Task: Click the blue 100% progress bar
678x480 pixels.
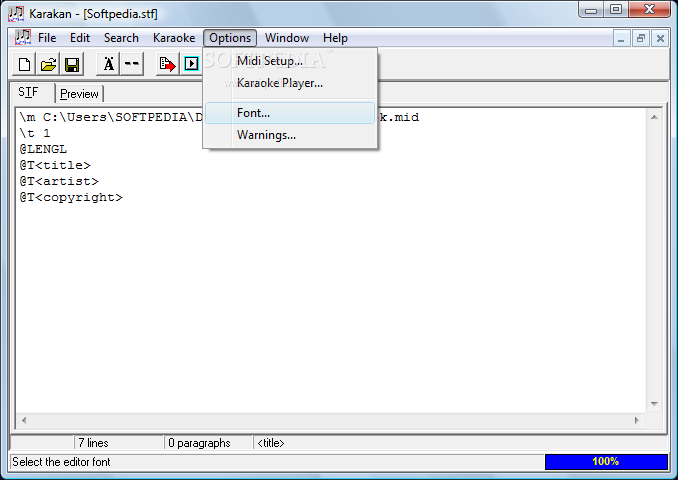Action: tap(606, 462)
